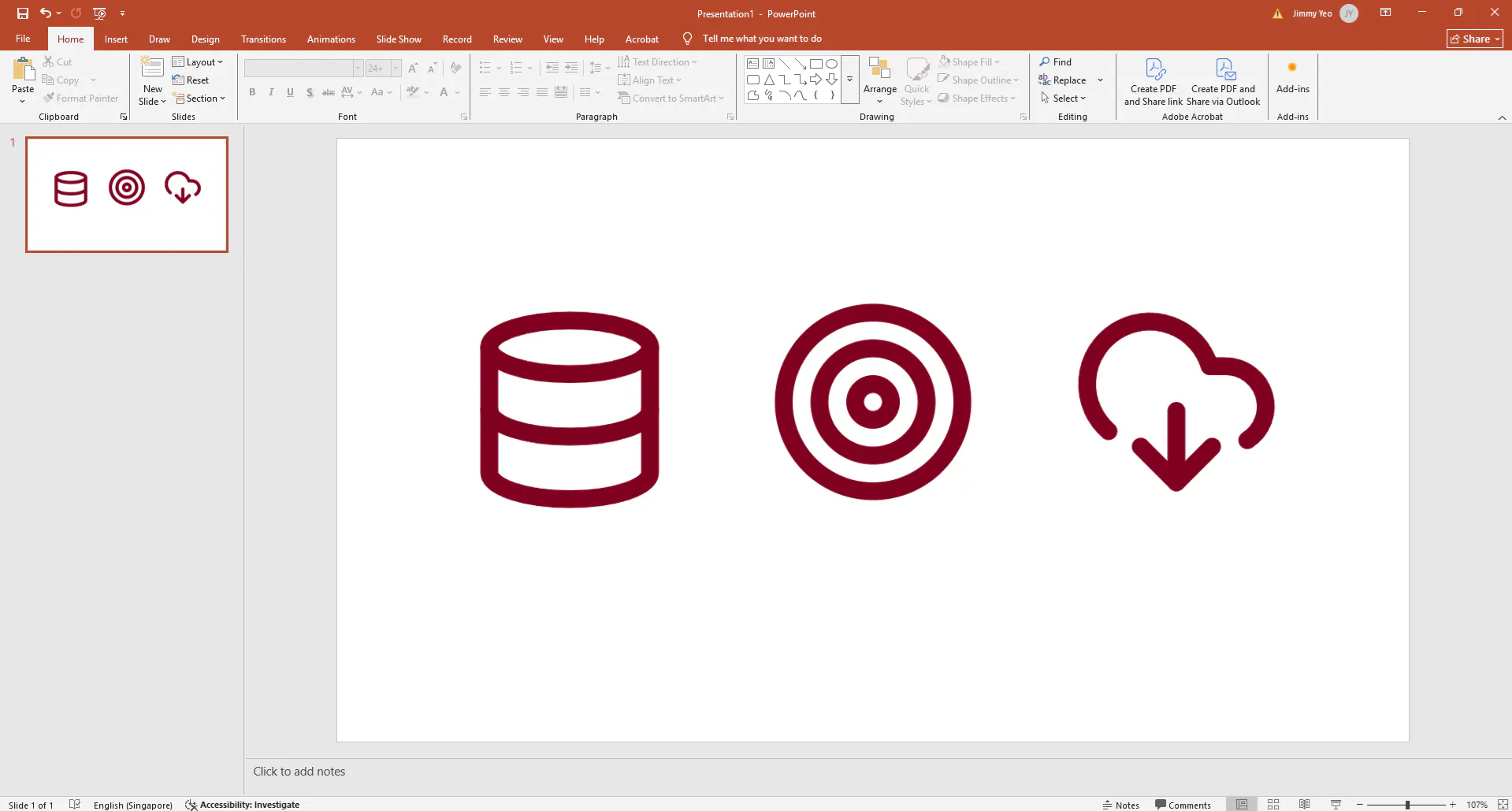1512x811 pixels.
Task: Open the File menu
Action: tap(23, 39)
